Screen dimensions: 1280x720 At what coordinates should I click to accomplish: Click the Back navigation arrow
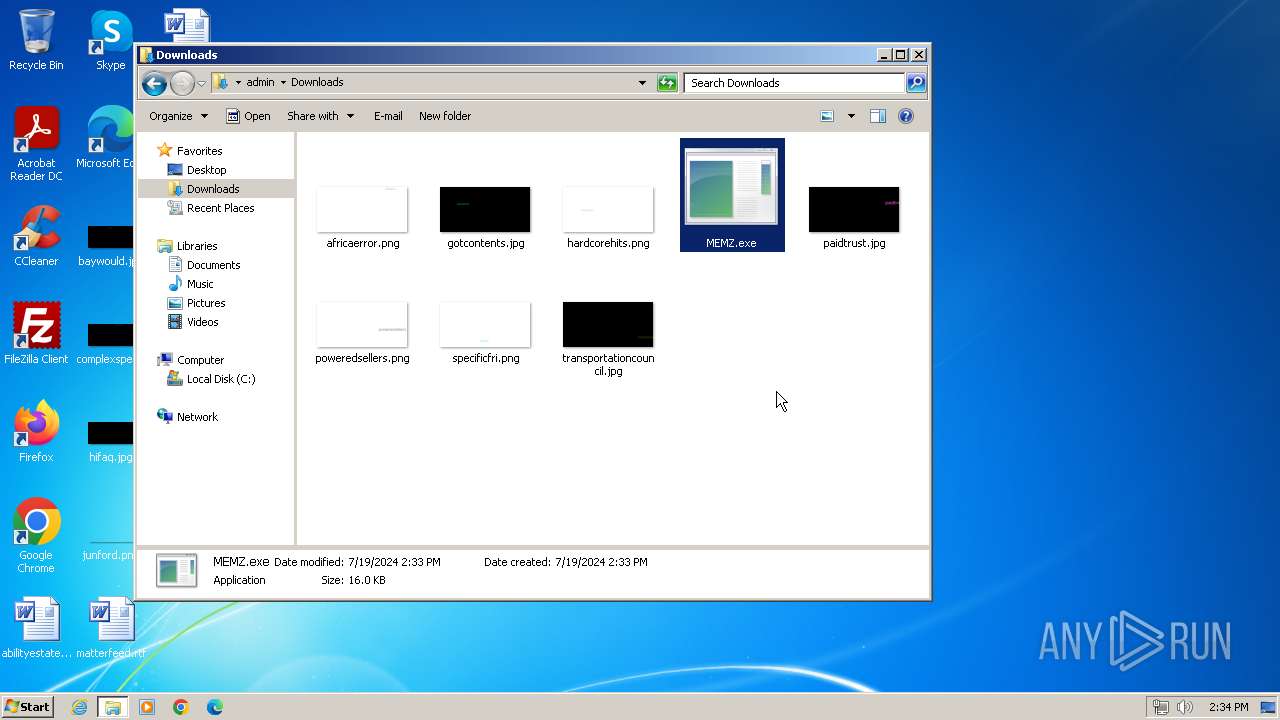point(154,83)
